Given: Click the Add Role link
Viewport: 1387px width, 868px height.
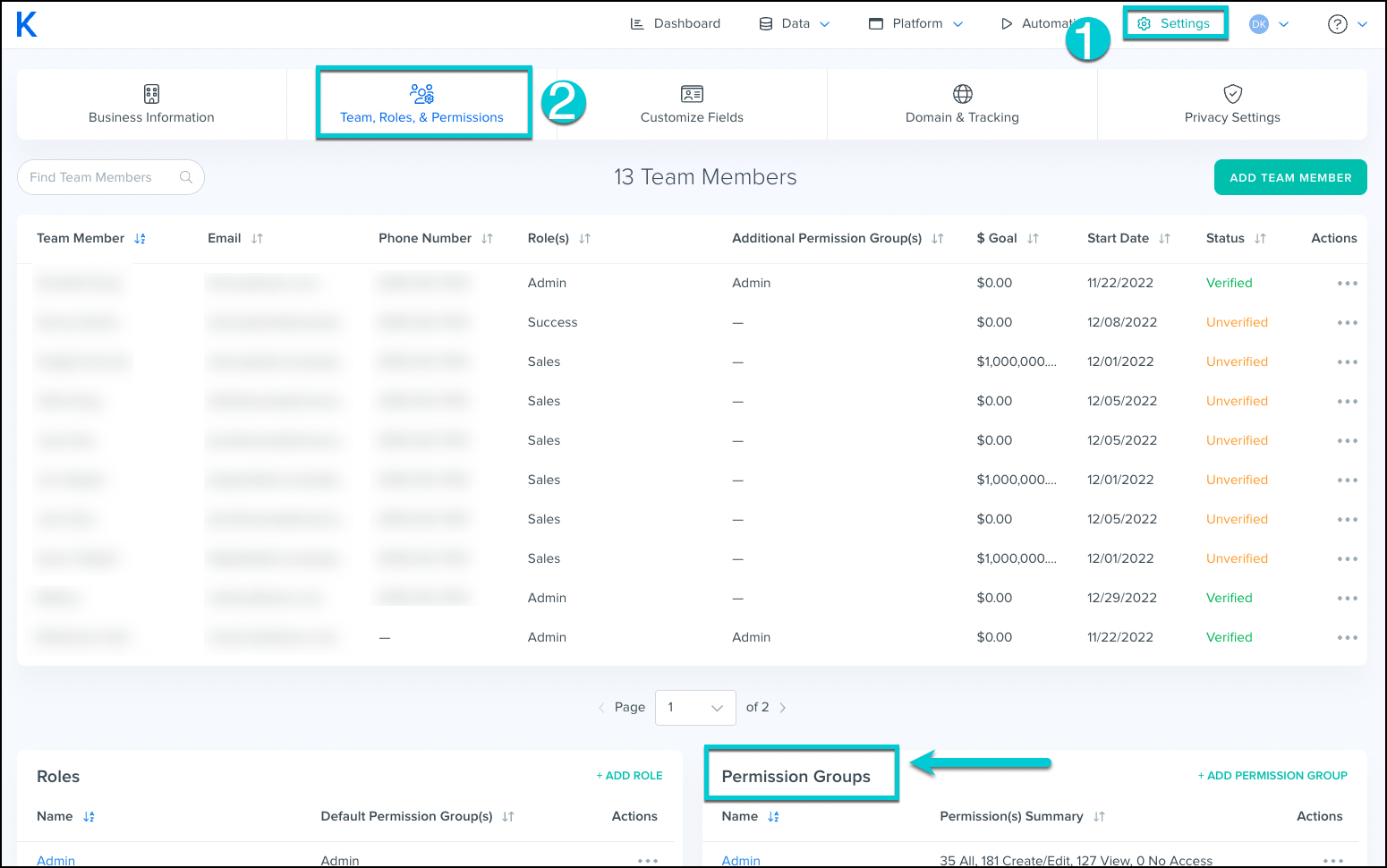Looking at the screenshot, I should pyautogui.click(x=630, y=776).
